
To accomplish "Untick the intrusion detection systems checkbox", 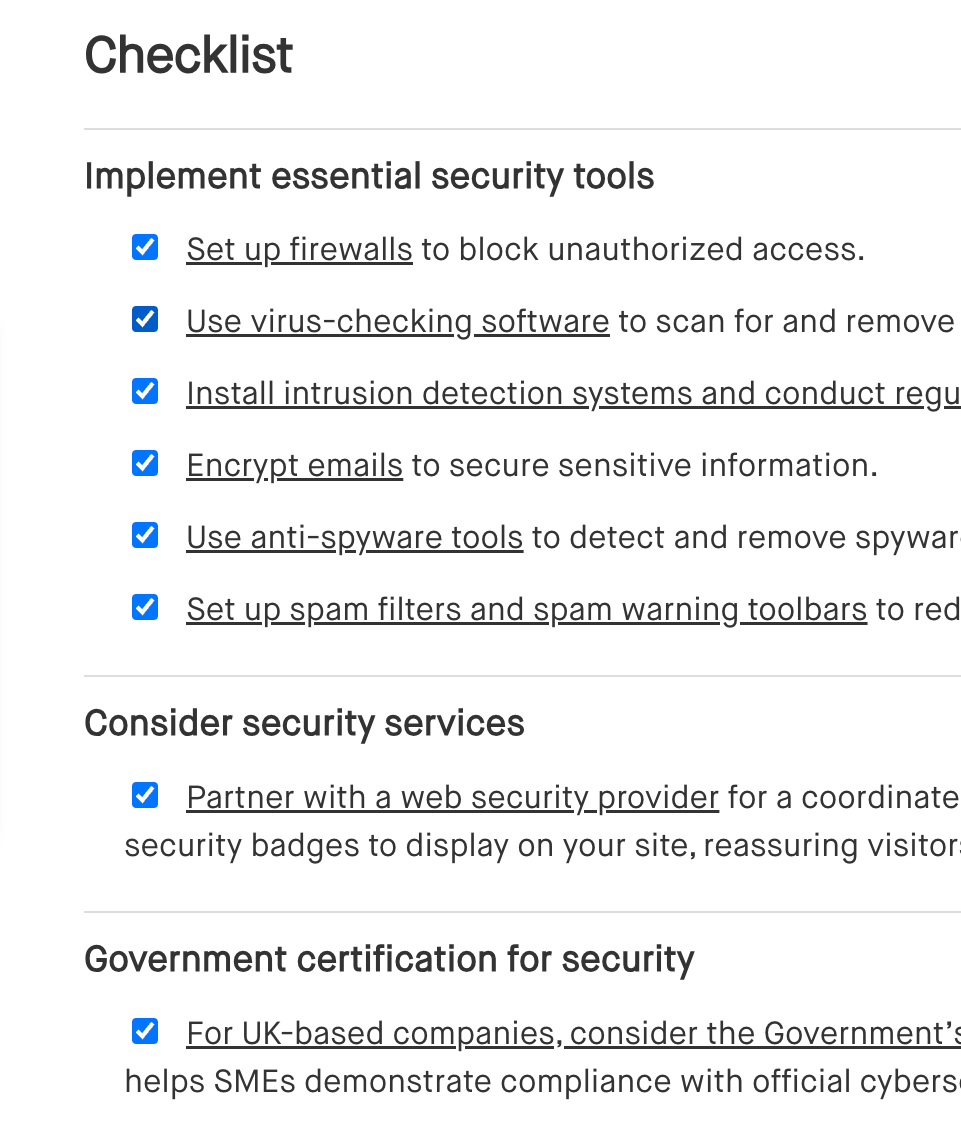I will pos(145,391).
